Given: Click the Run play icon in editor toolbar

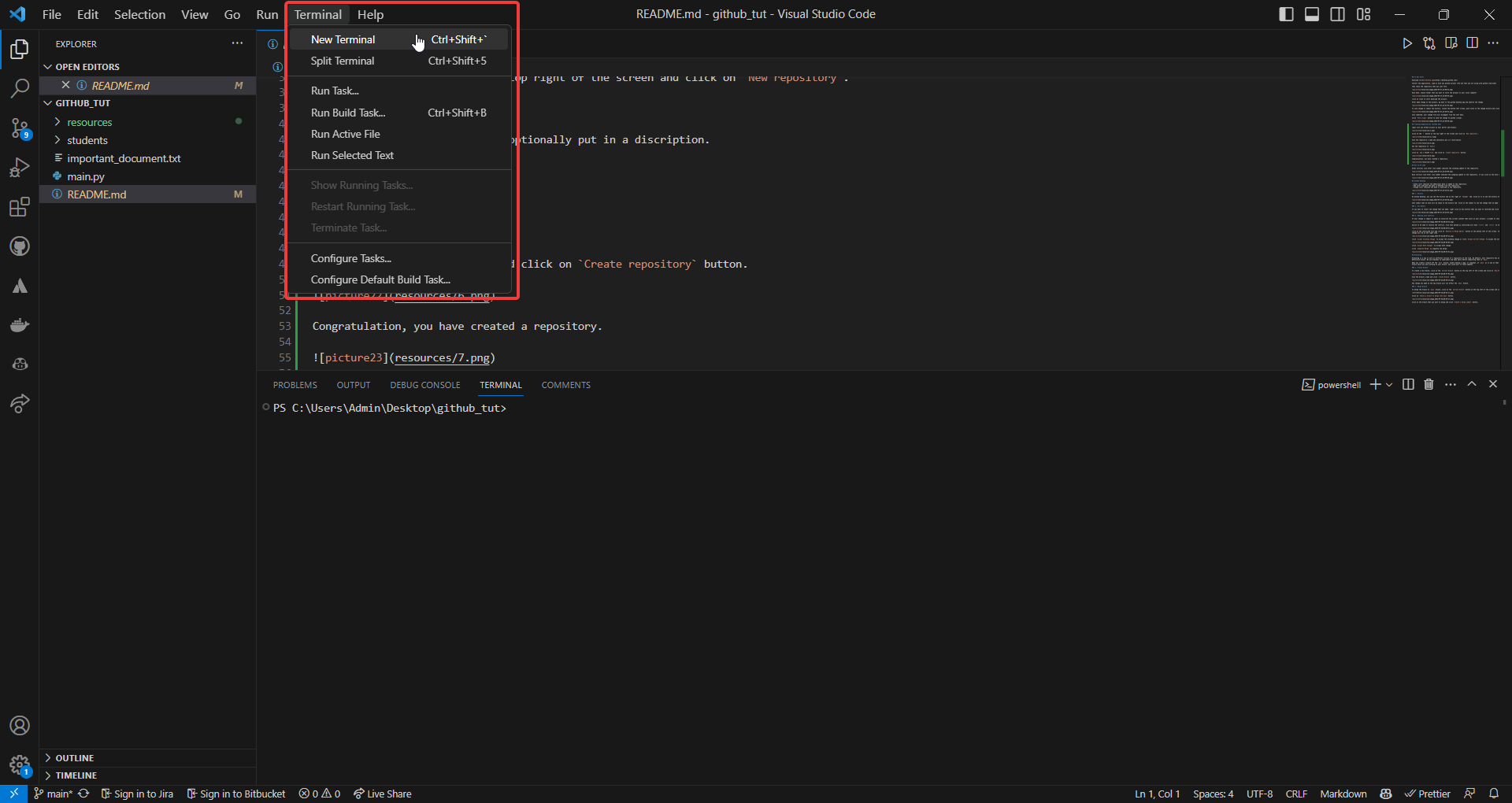Looking at the screenshot, I should coord(1407,43).
